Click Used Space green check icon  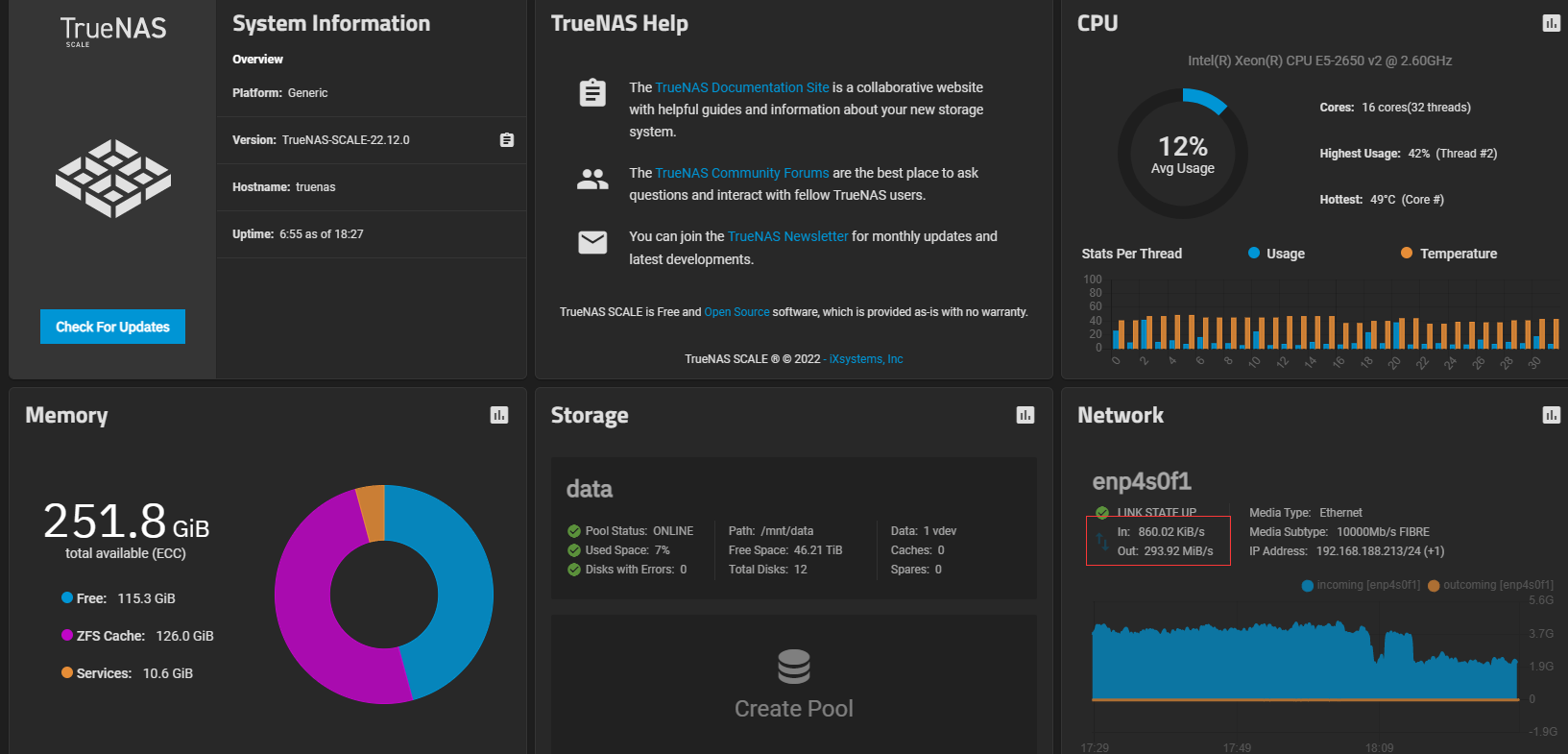574,550
